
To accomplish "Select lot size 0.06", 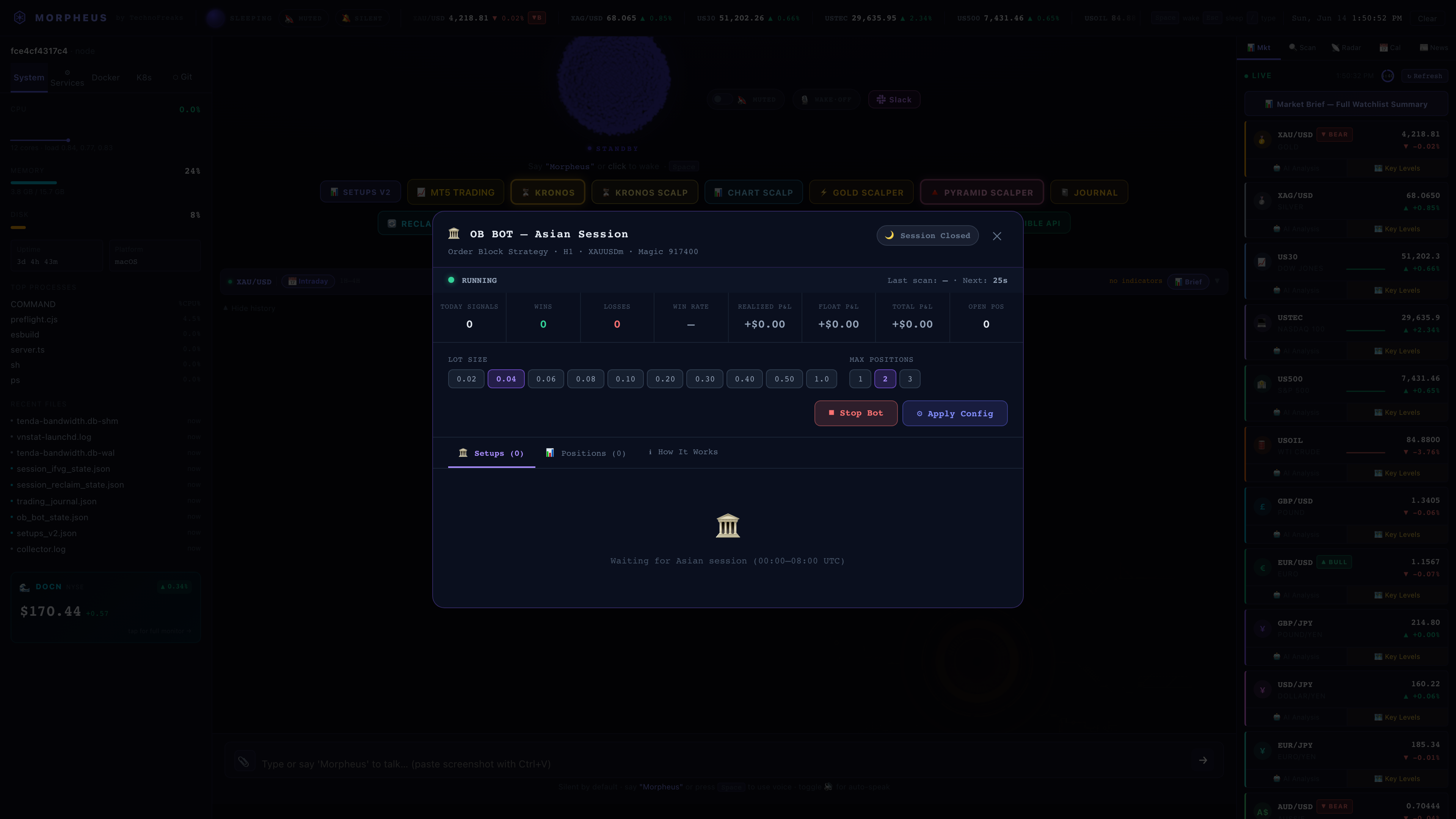I will pos(546,379).
